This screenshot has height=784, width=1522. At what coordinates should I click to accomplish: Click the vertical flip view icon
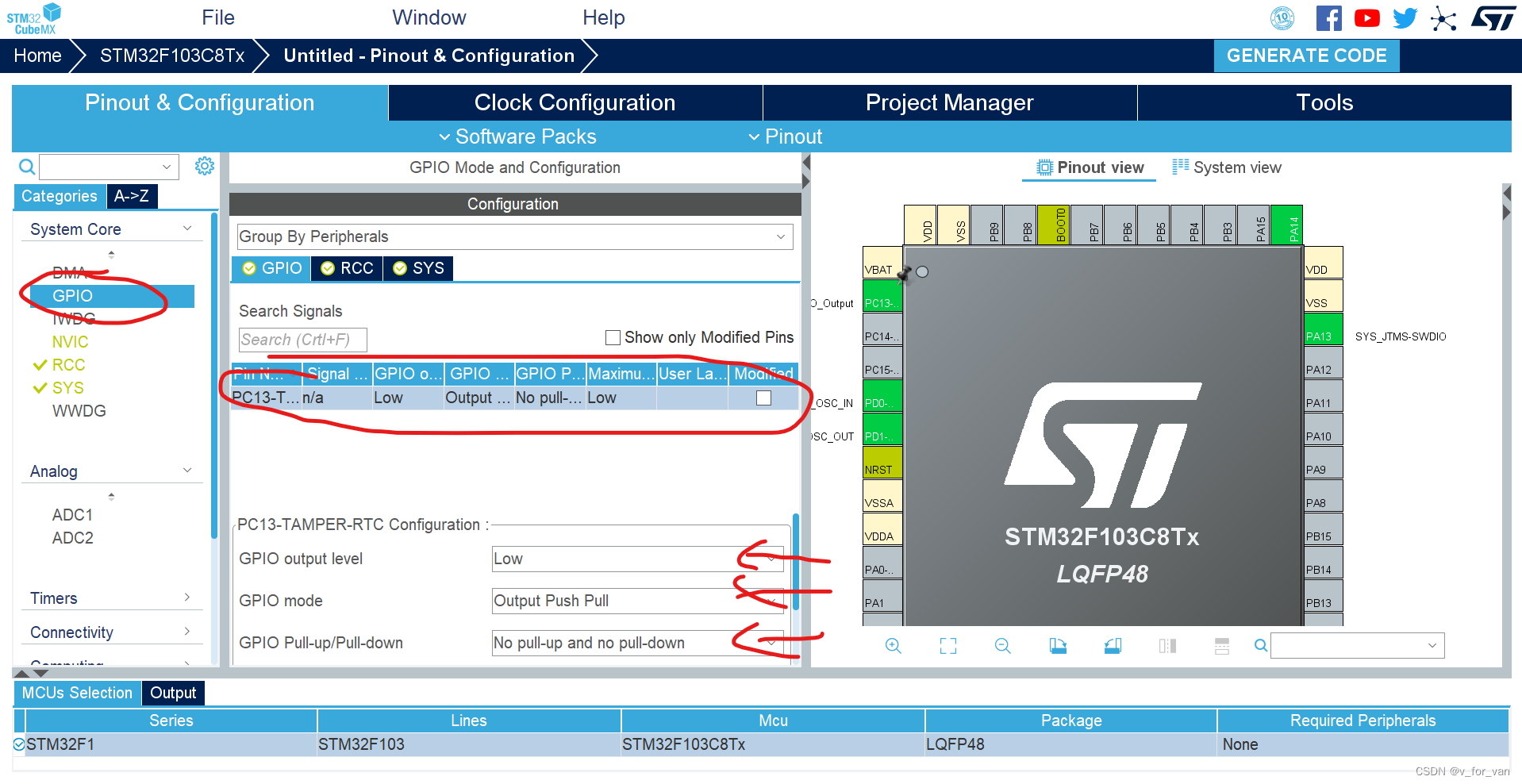[x=1222, y=646]
